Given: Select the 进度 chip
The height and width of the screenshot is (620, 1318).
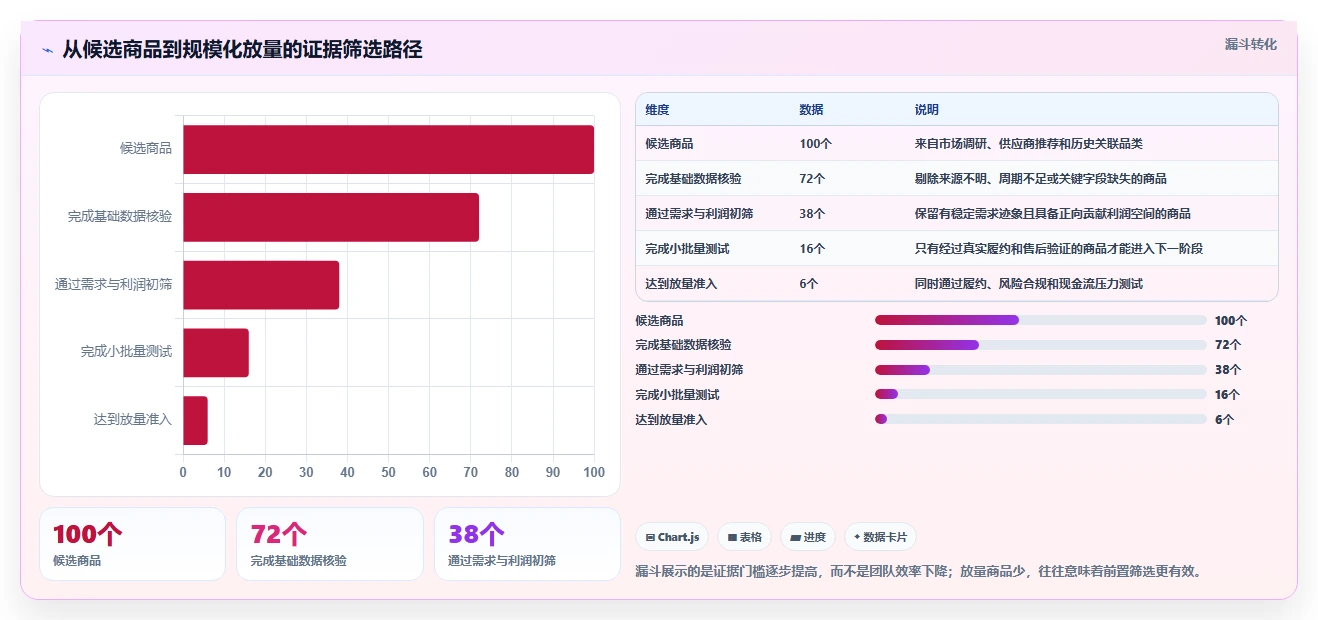Looking at the screenshot, I should [x=808, y=537].
